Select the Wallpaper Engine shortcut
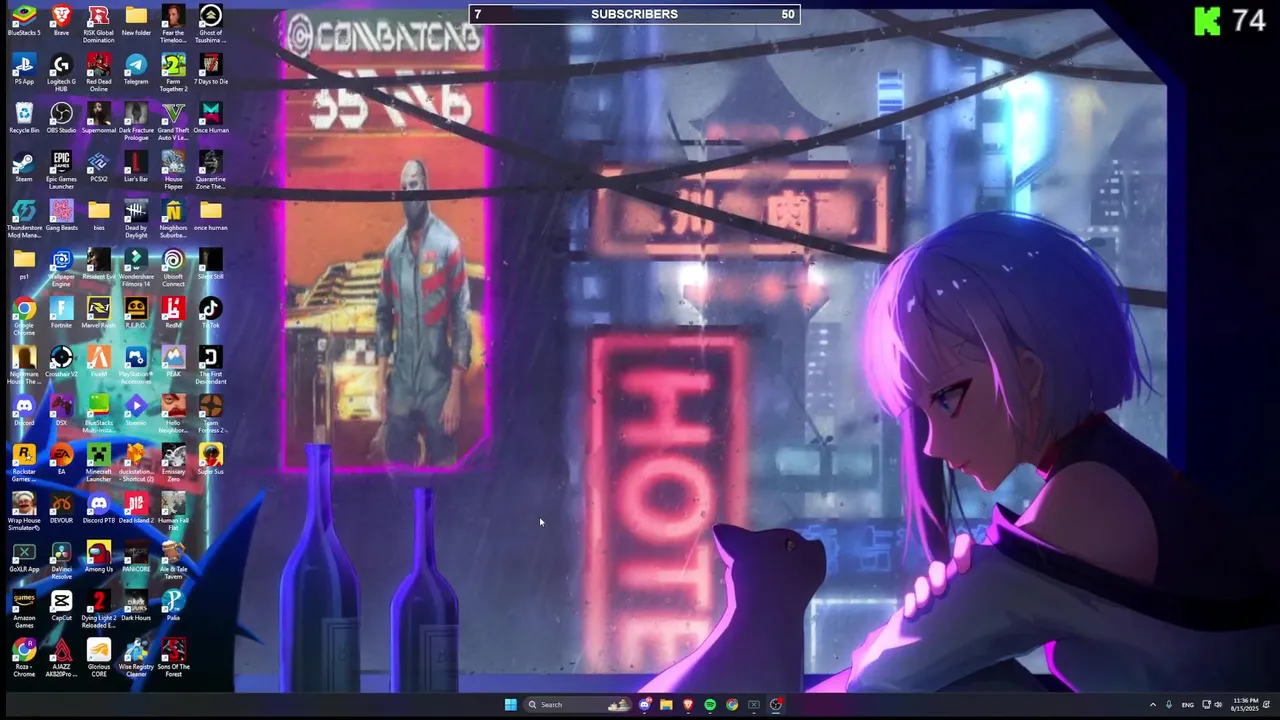 pos(61,269)
